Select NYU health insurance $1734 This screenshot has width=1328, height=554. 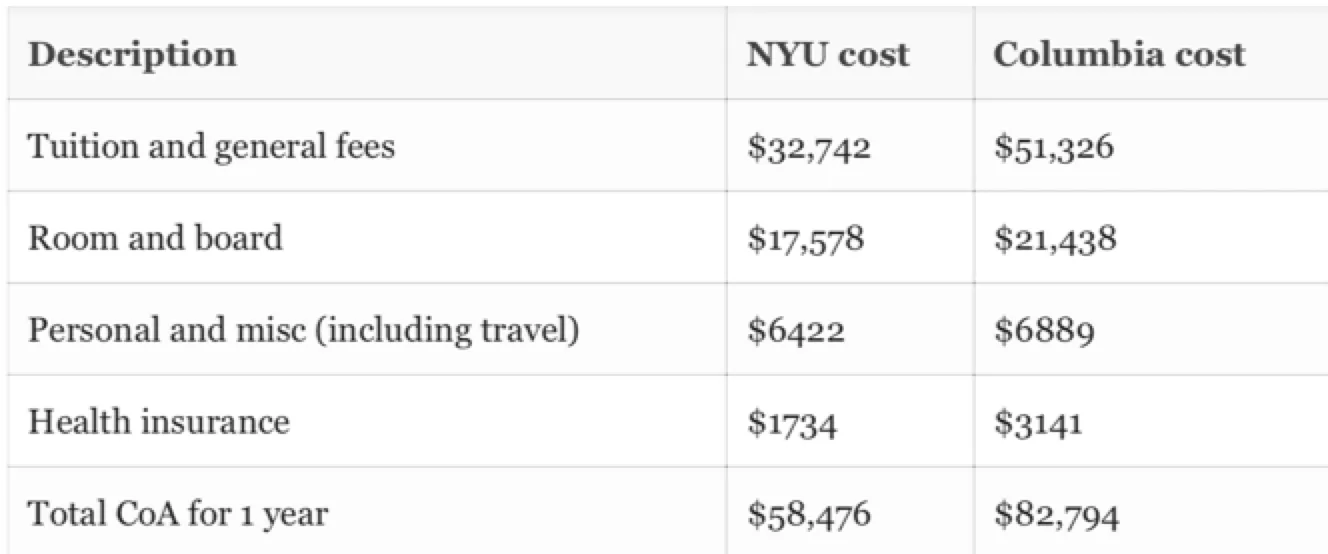[793, 423]
